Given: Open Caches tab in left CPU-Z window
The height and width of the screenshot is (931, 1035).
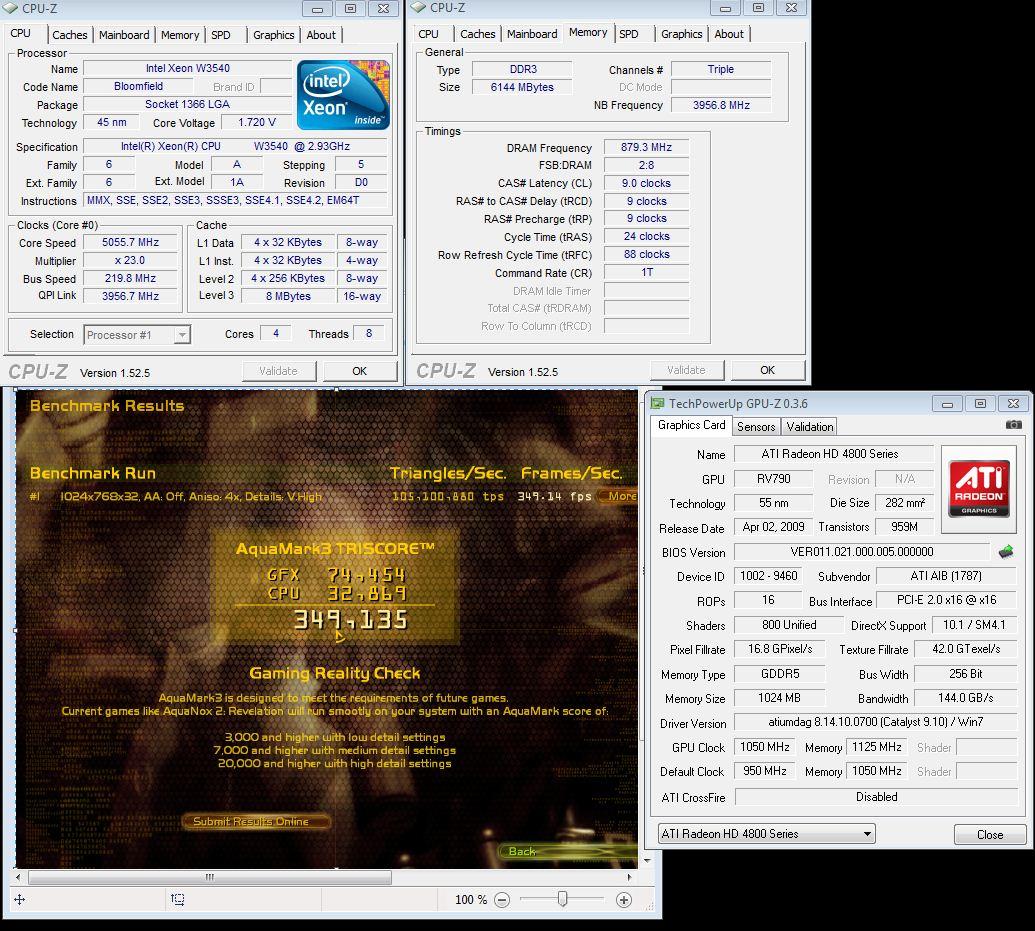Looking at the screenshot, I should pos(69,35).
